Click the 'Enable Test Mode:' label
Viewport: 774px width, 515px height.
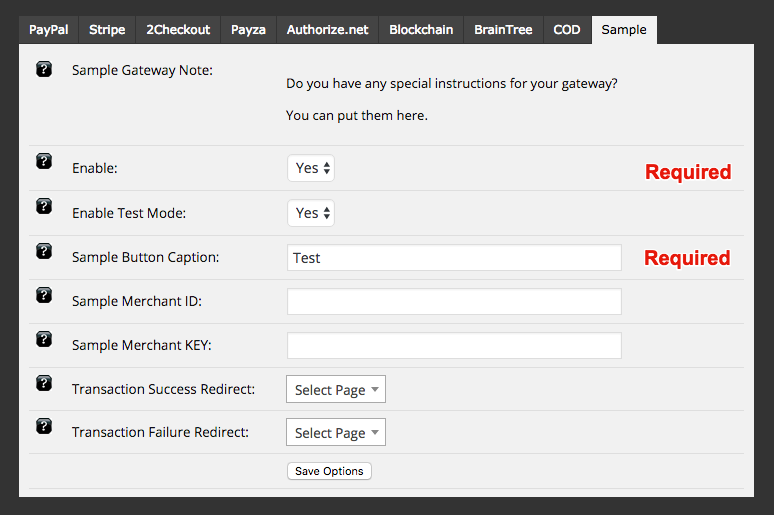click(129, 213)
